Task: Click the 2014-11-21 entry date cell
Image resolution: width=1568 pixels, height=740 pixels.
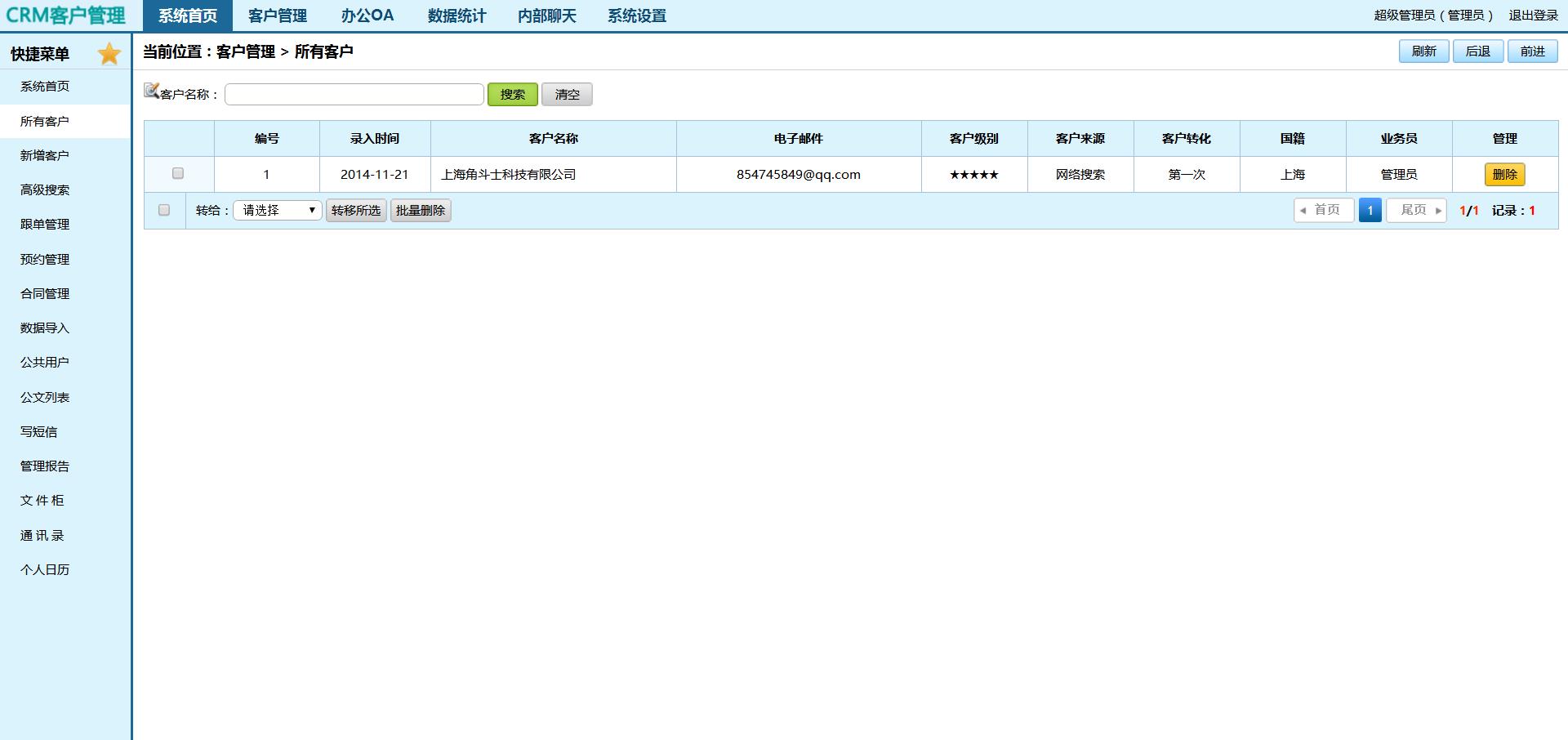Action: [x=375, y=175]
